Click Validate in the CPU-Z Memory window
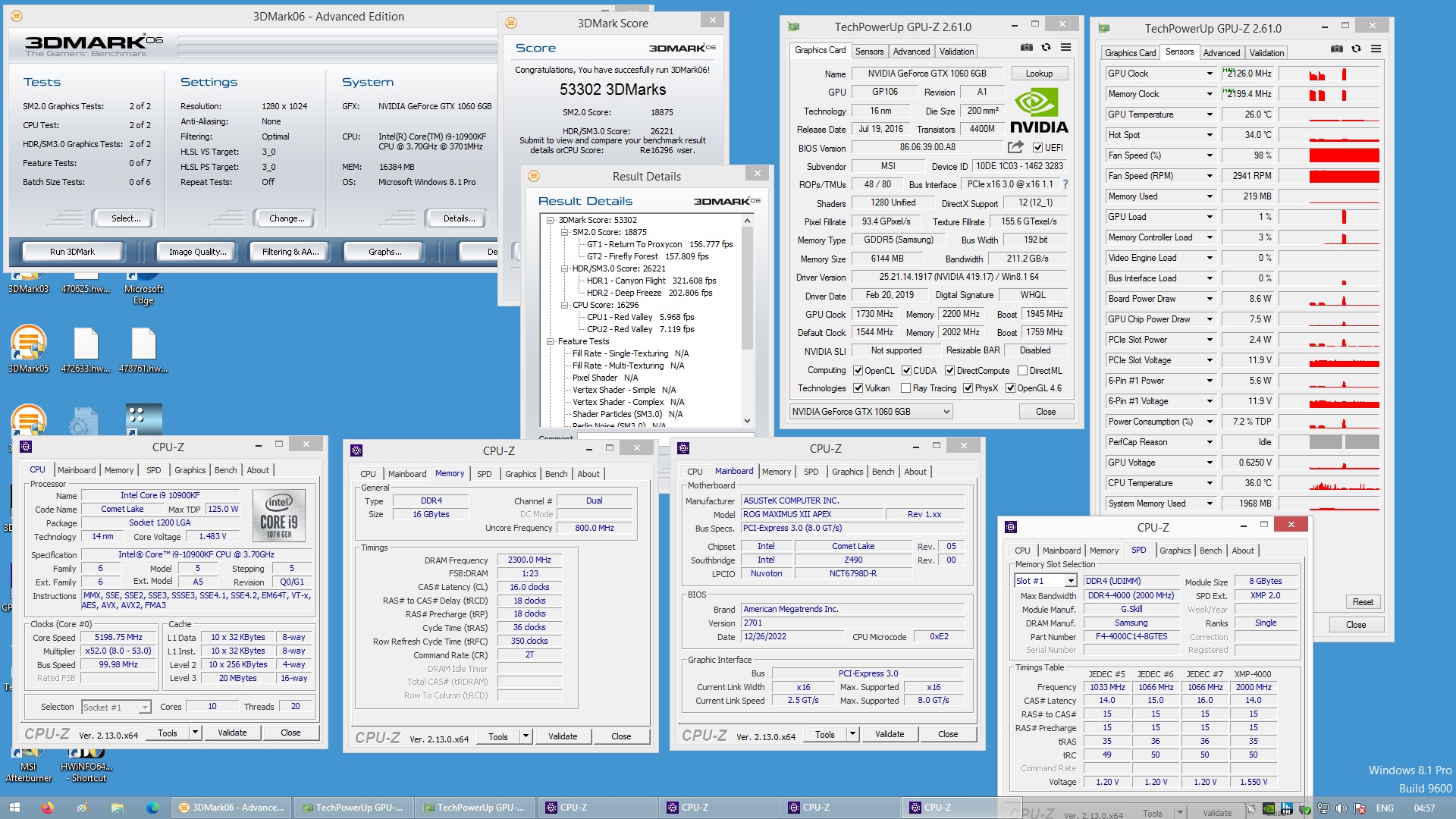This screenshot has height=819, width=1456. [x=563, y=736]
